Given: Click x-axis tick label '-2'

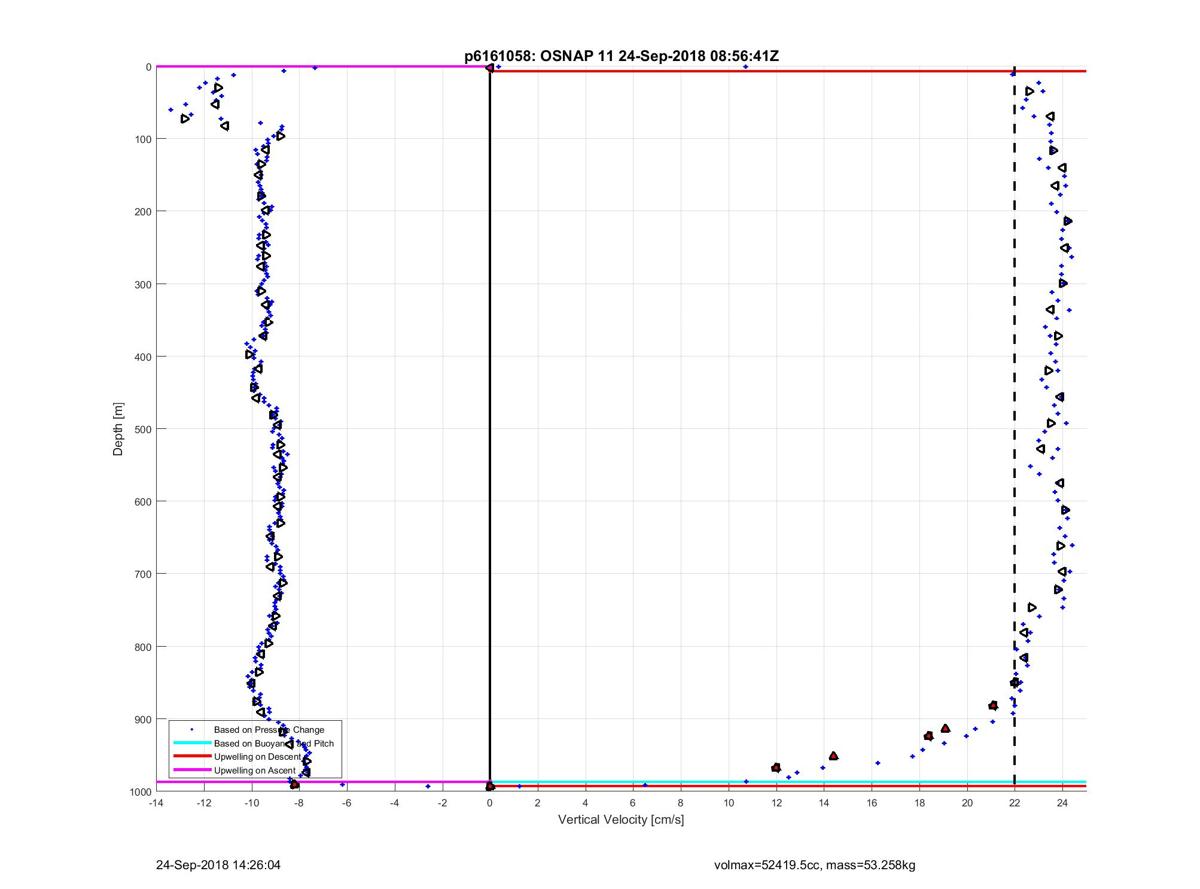Looking at the screenshot, I should (x=442, y=802).
